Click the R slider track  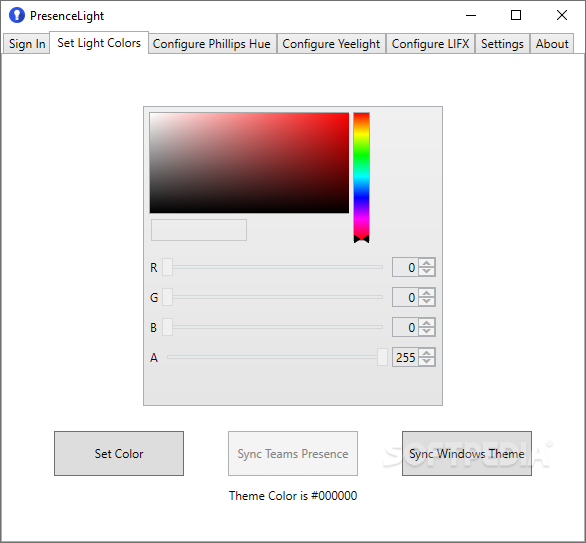tap(277, 267)
